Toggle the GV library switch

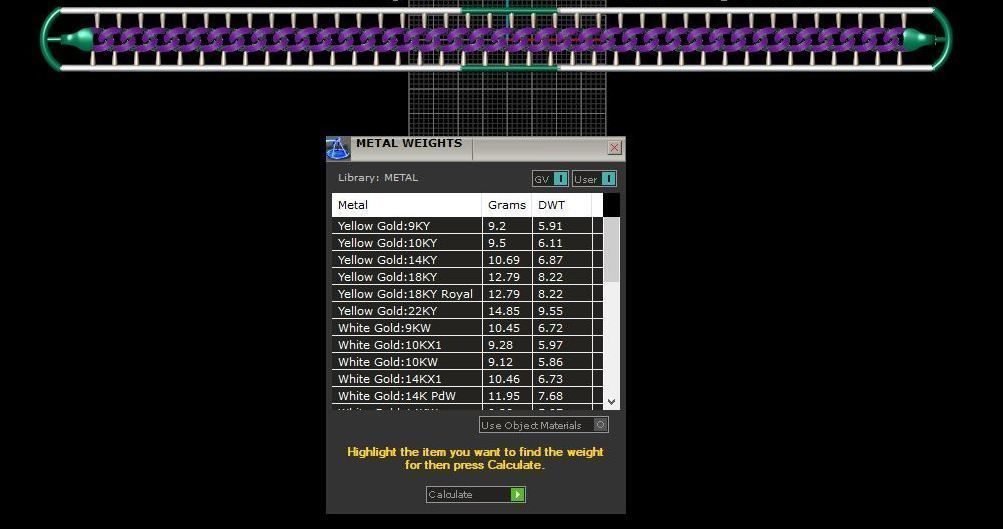pos(550,179)
